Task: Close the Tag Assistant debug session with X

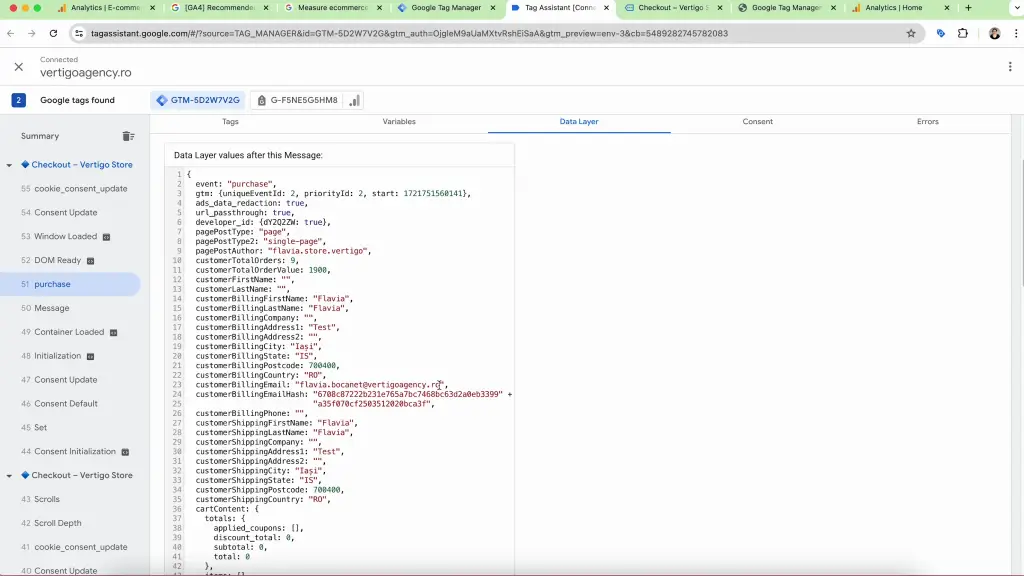Action: click(x=18, y=67)
